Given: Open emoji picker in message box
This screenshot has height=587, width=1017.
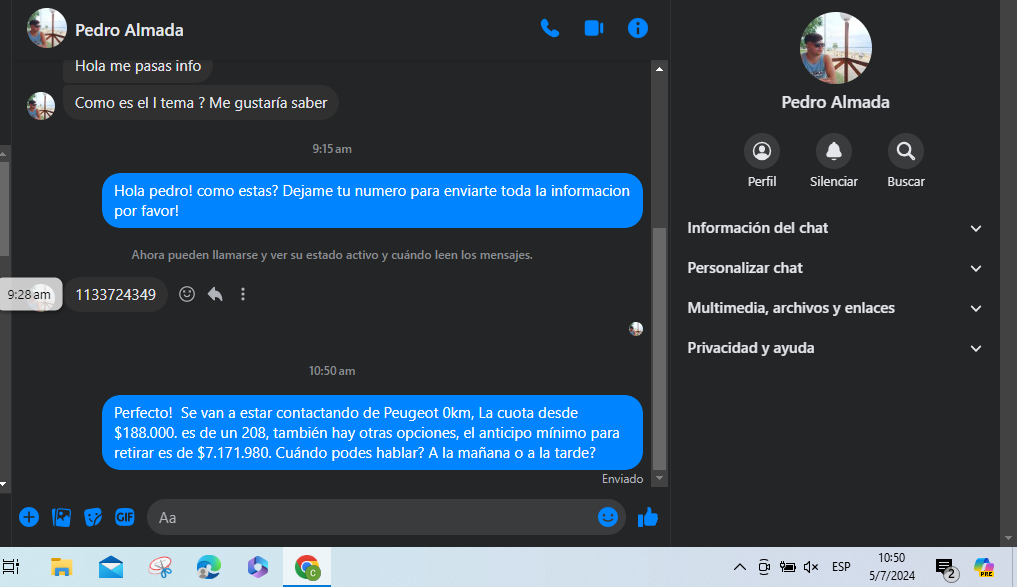Looking at the screenshot, I should [608, 517].
